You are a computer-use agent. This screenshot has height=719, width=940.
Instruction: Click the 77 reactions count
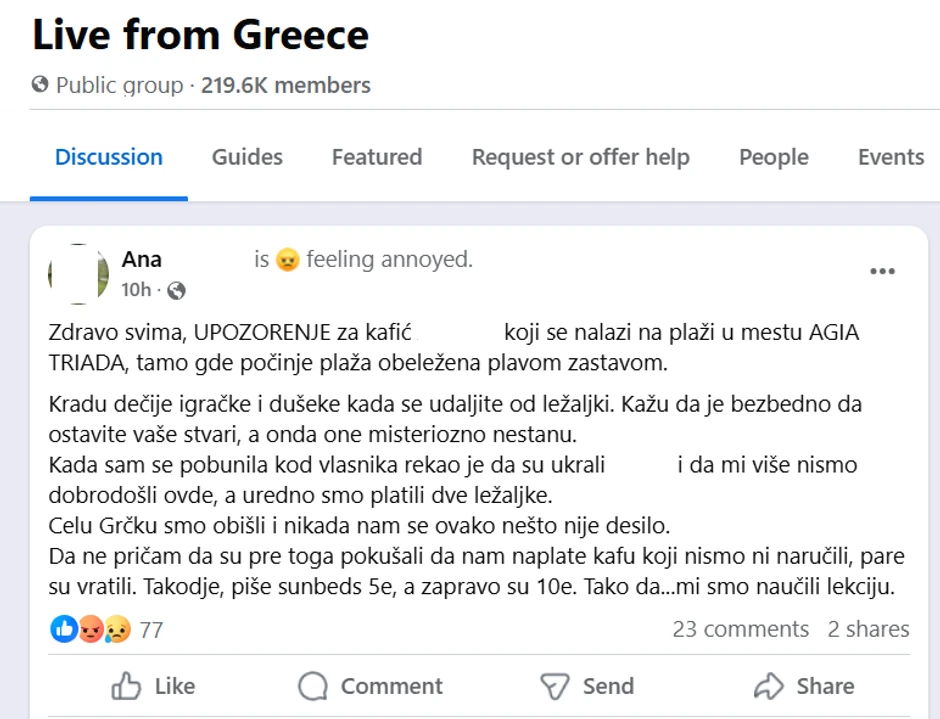(x=151, y=630)
